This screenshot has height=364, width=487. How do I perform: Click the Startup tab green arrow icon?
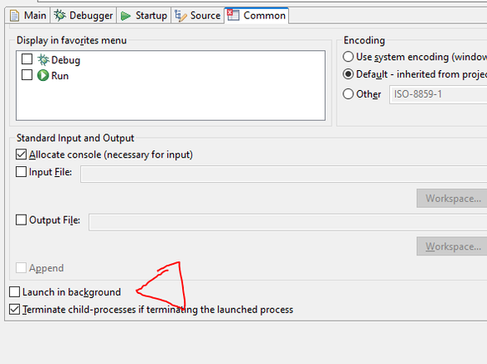pyautogui.click(x=126, y=16)
